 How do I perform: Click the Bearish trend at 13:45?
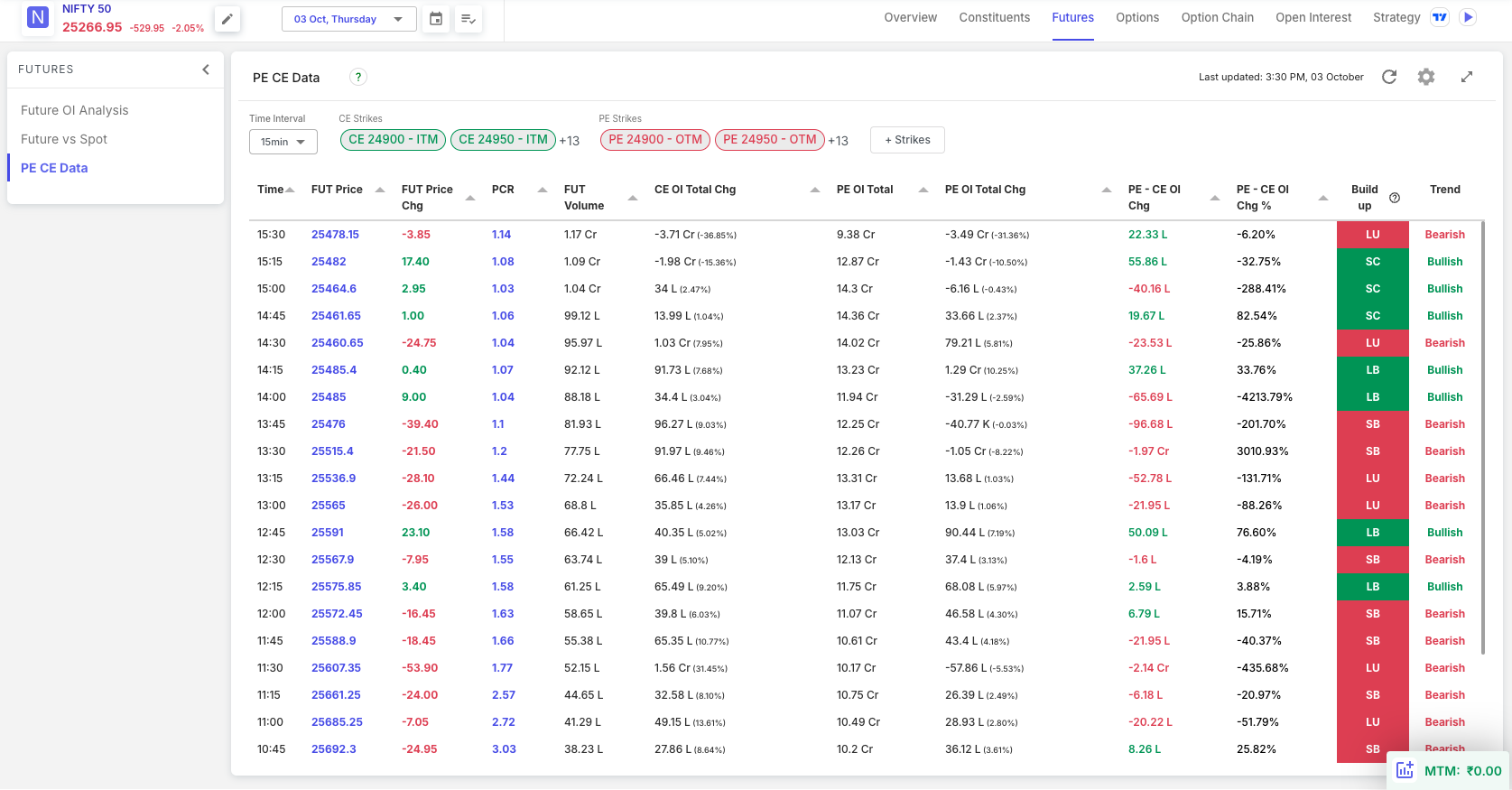click(x=1444, y=424)
